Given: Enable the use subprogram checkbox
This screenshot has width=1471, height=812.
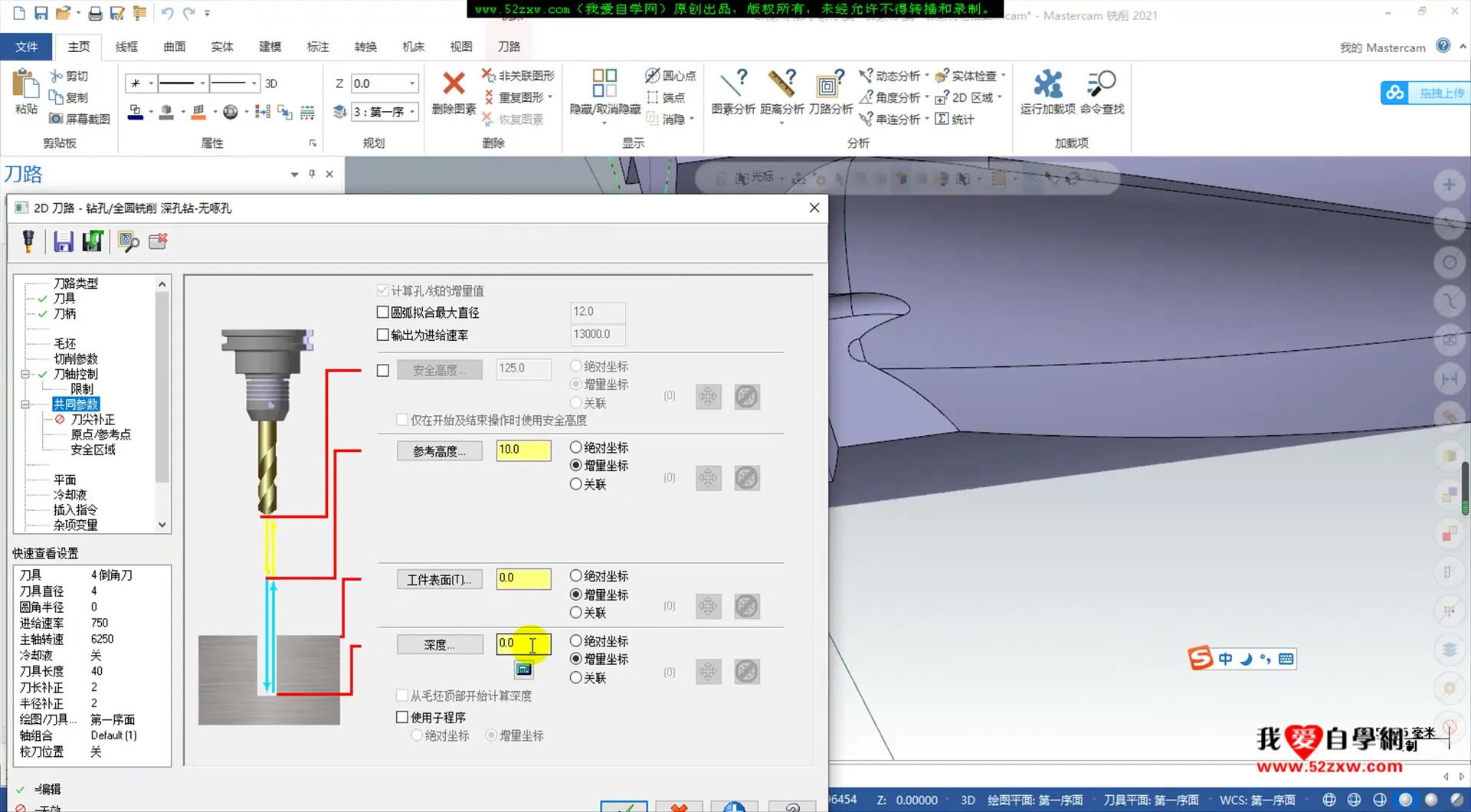Looking at the screenshot, I should coord(402,718).
